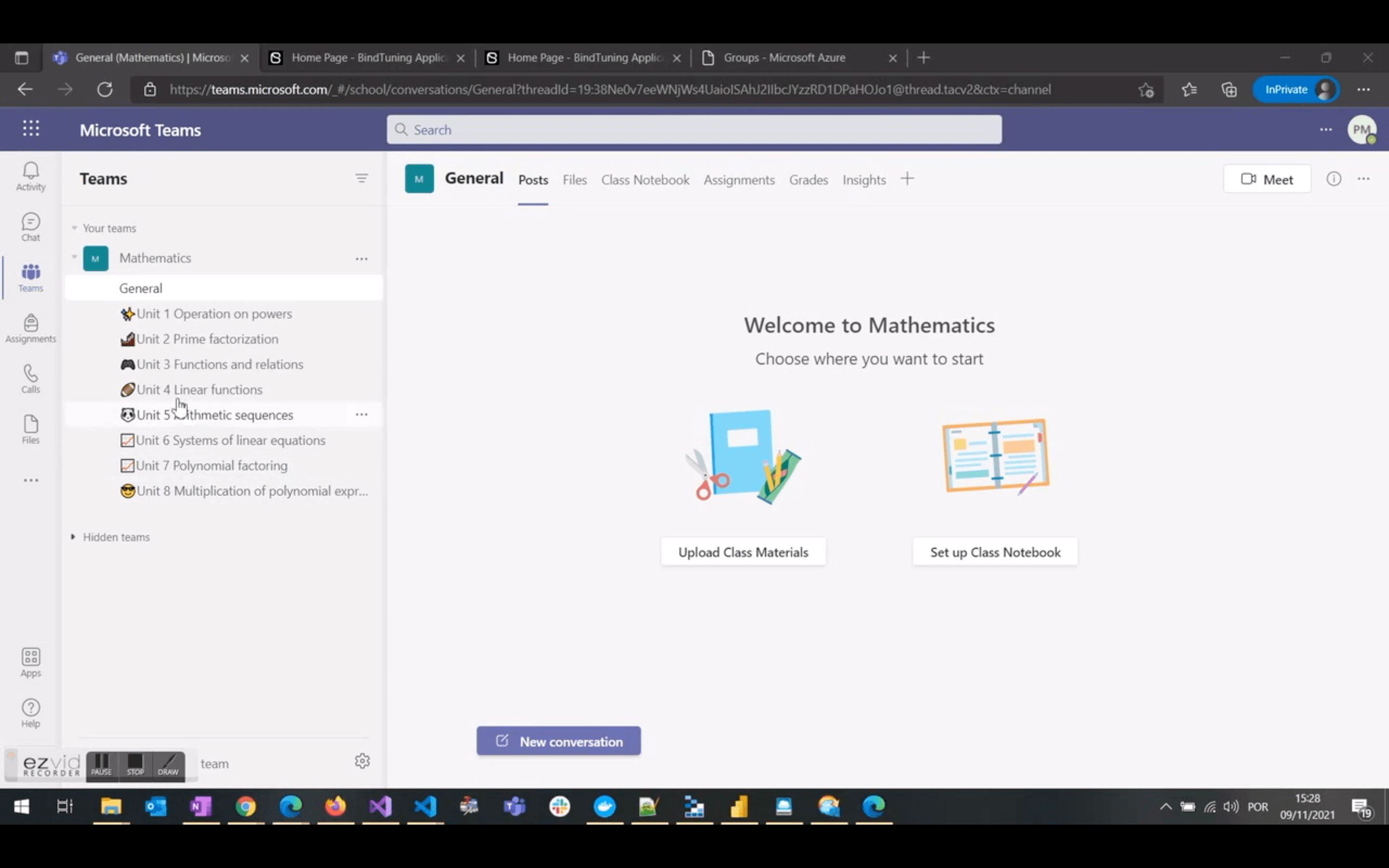
Task: Open manage teams settings gear
Action: (362, 761)
